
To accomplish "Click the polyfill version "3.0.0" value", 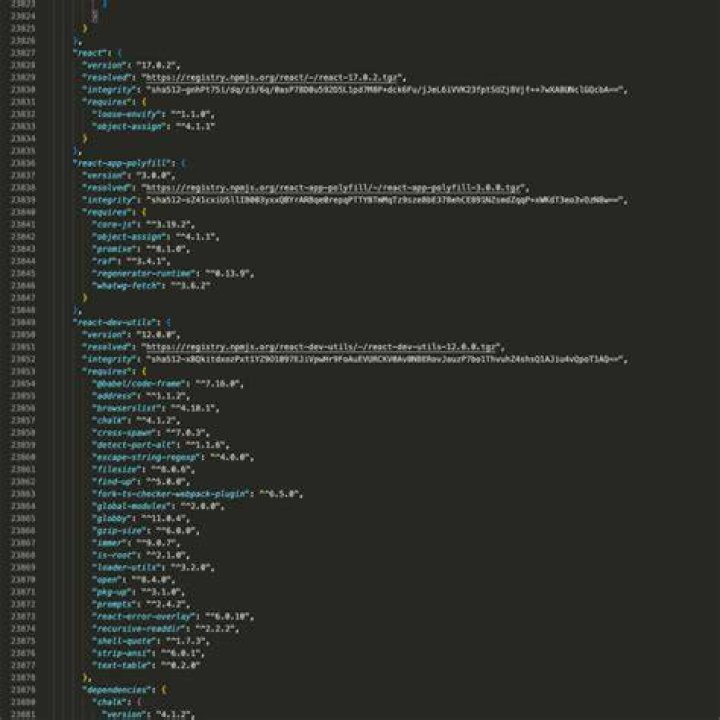I will (x=156, y=175).
